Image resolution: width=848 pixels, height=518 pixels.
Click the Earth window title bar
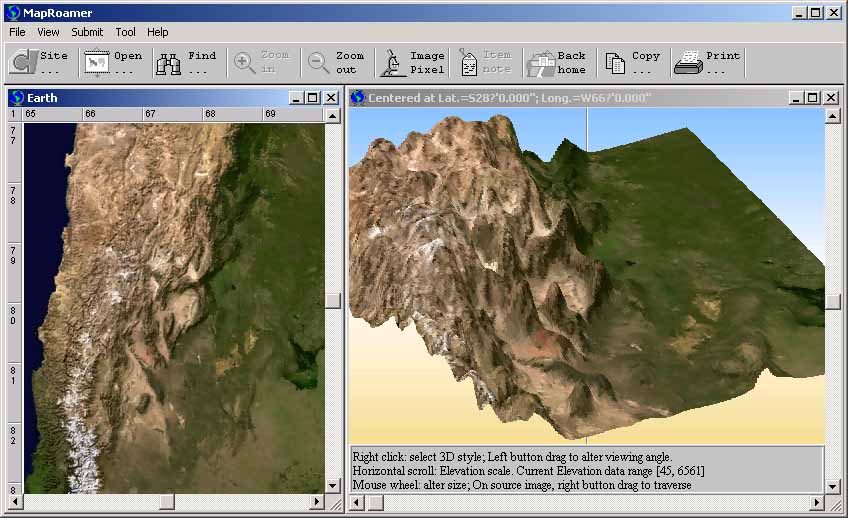click(x=174, y=98)
